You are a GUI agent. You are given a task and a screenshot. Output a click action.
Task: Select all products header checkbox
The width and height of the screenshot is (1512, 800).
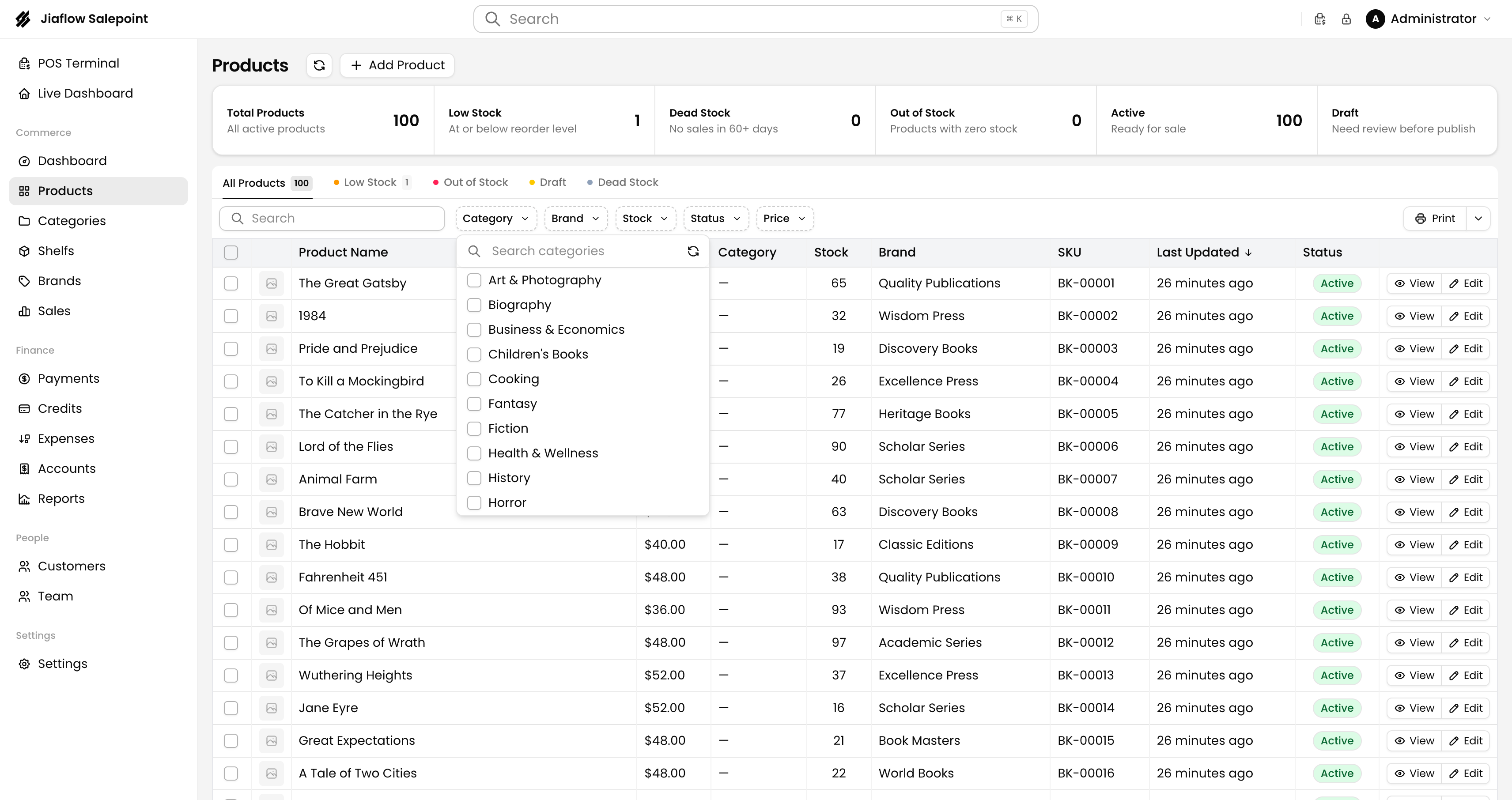(231, 253)
